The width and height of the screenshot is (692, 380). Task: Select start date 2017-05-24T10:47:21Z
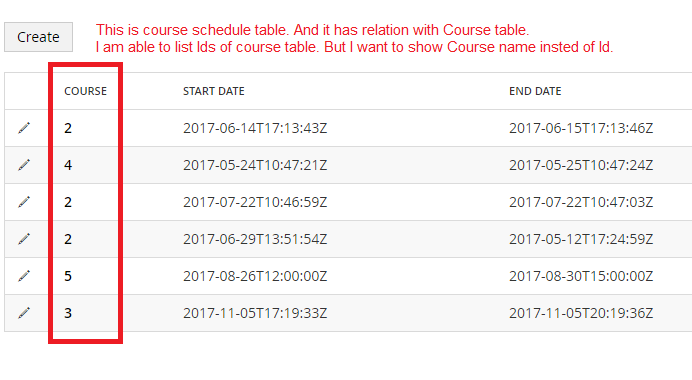tap(255, 165)
